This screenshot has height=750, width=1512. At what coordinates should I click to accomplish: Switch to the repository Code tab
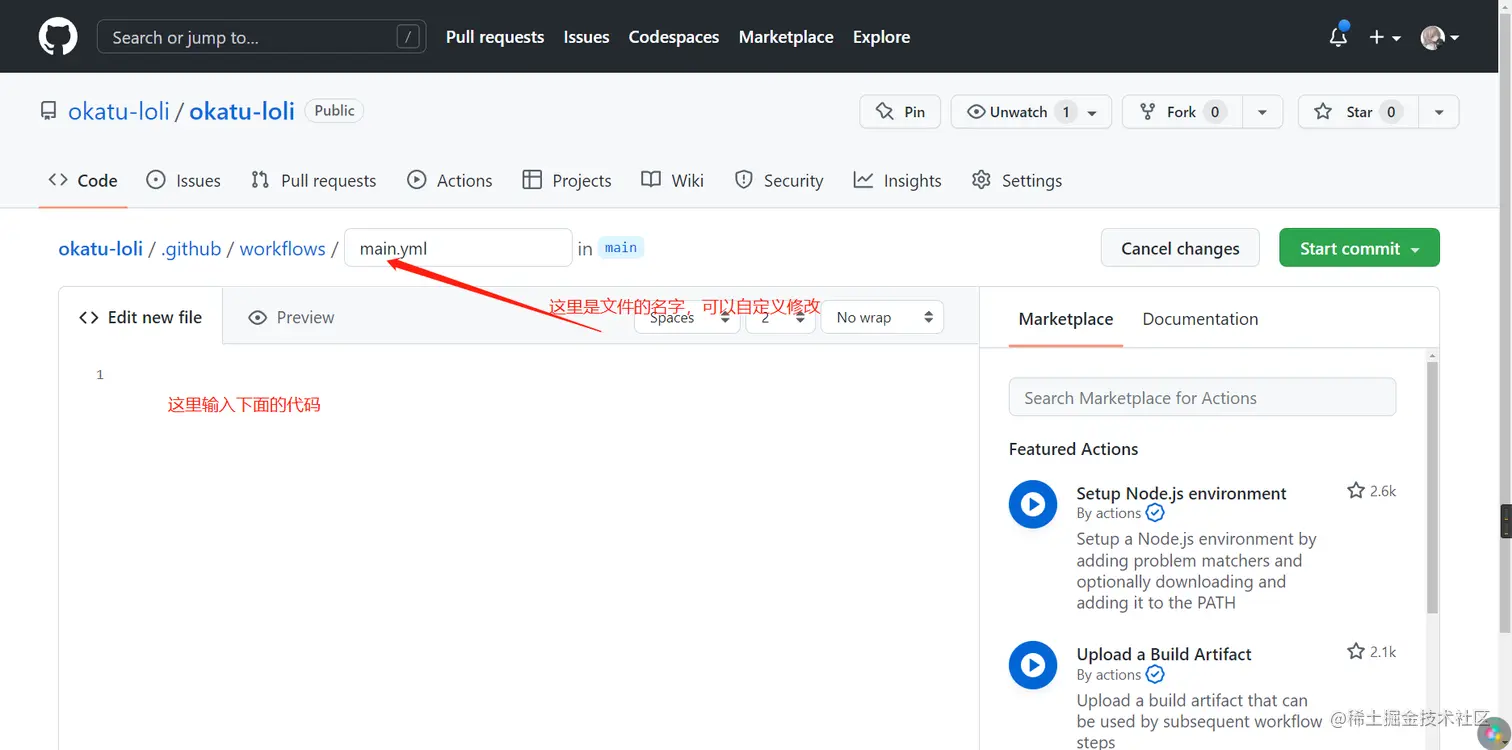coord(83,180)
